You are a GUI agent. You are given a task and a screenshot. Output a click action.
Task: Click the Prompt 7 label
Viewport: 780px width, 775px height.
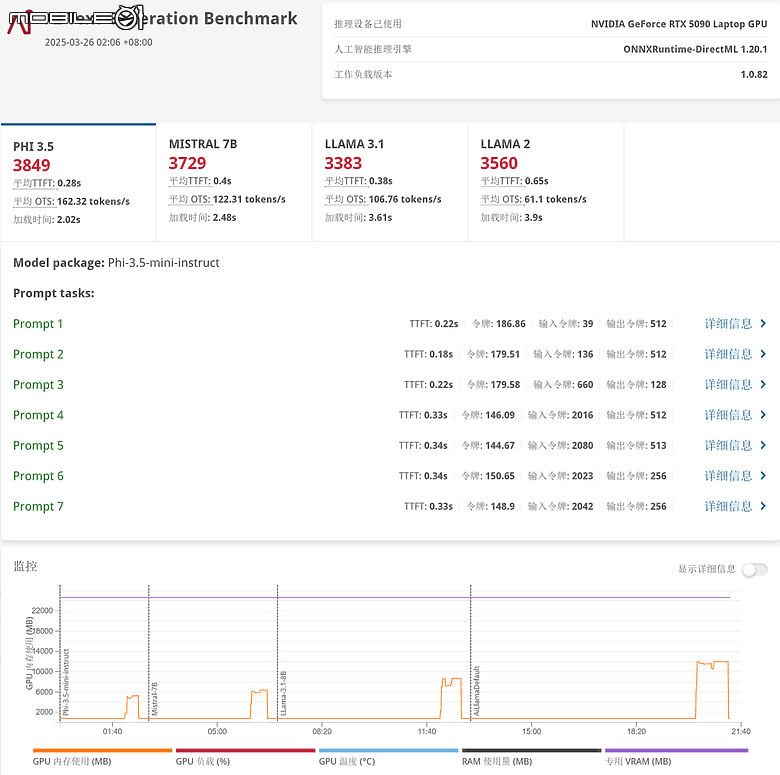pos(38,506)
